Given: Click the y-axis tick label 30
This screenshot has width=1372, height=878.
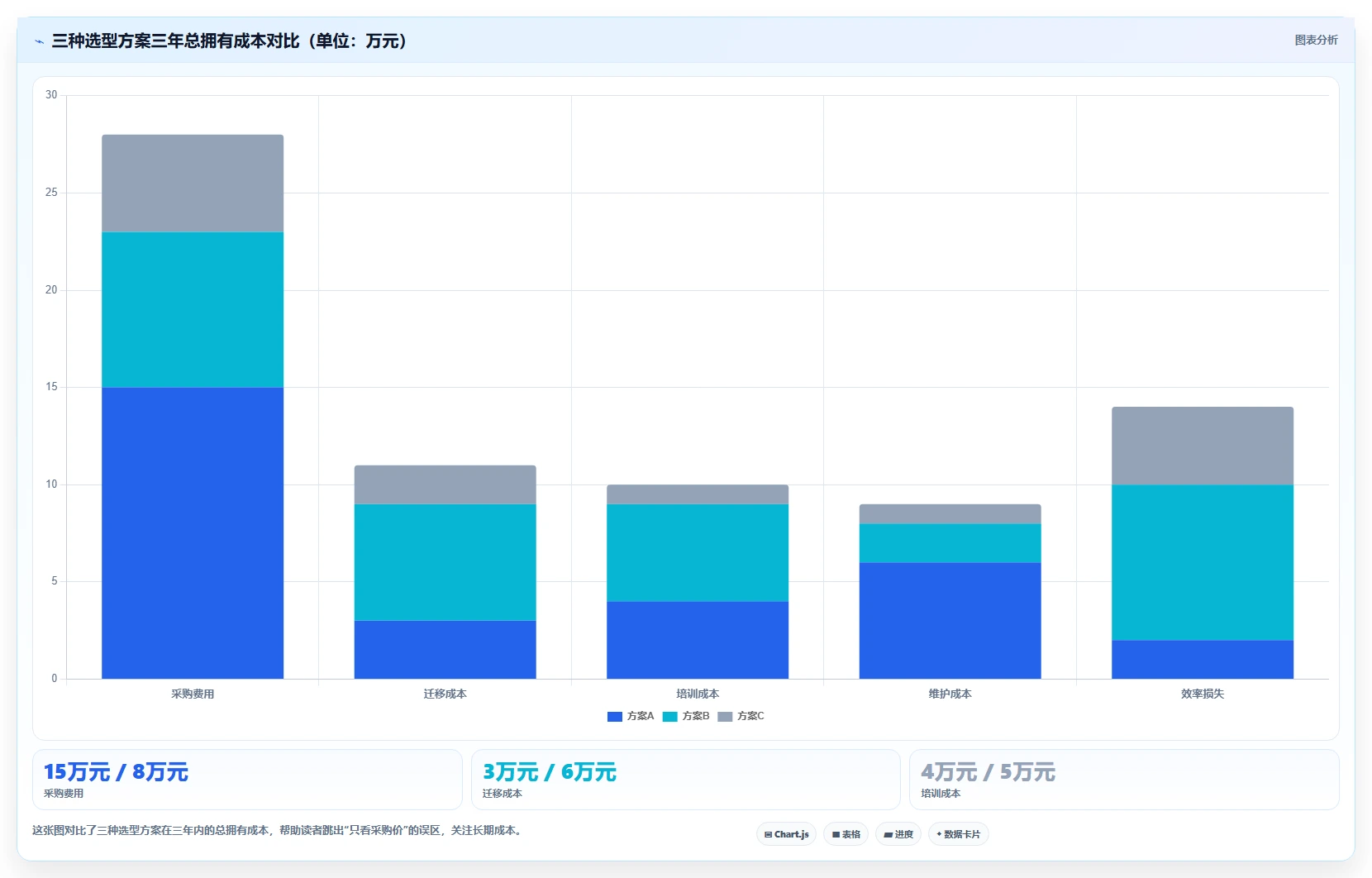Looking at the screenshot, I should [x=51, y=95].
